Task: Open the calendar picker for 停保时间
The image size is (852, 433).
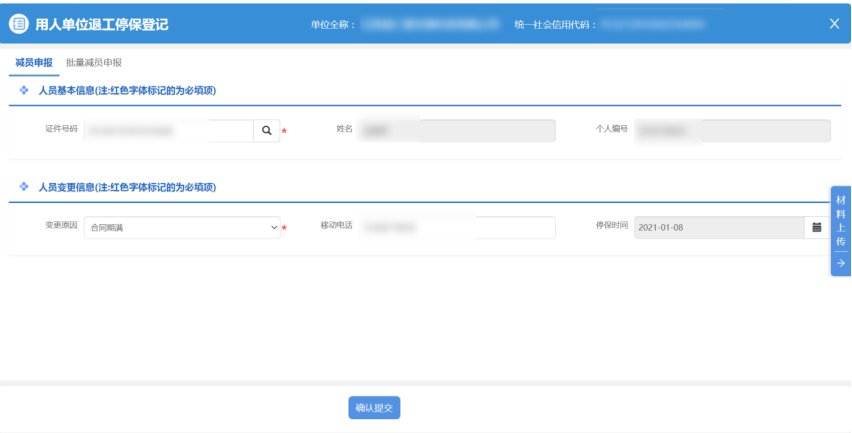Action: click(817, 228)
